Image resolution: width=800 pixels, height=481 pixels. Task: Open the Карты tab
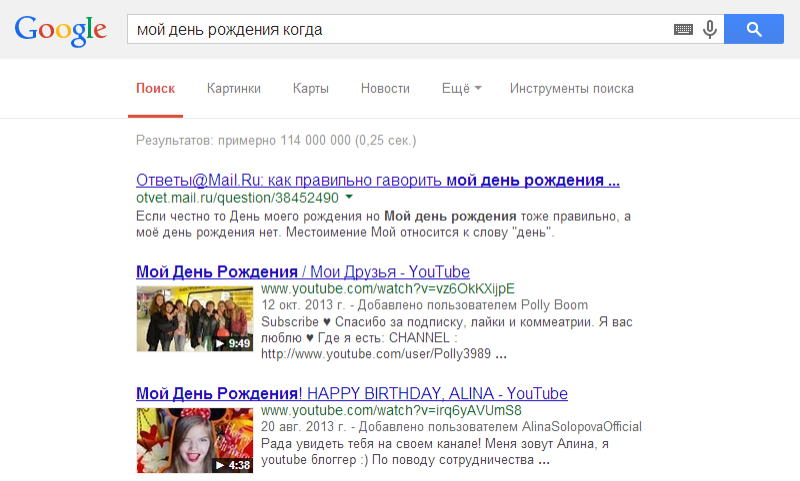[x=311, y=89]
